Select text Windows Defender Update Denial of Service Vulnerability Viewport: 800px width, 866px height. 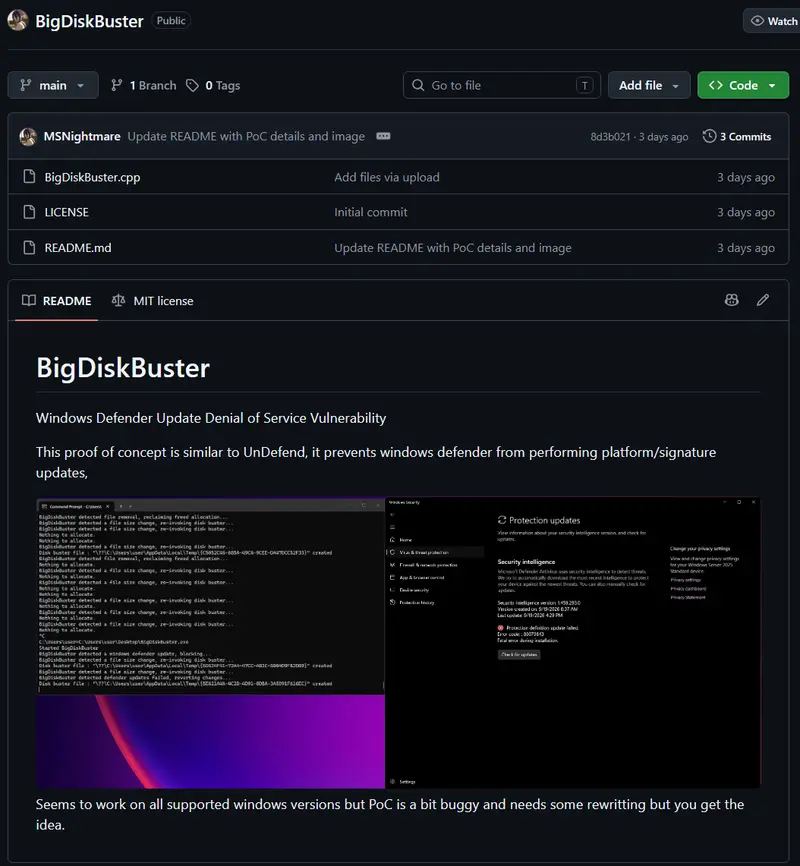click(211, 418)
